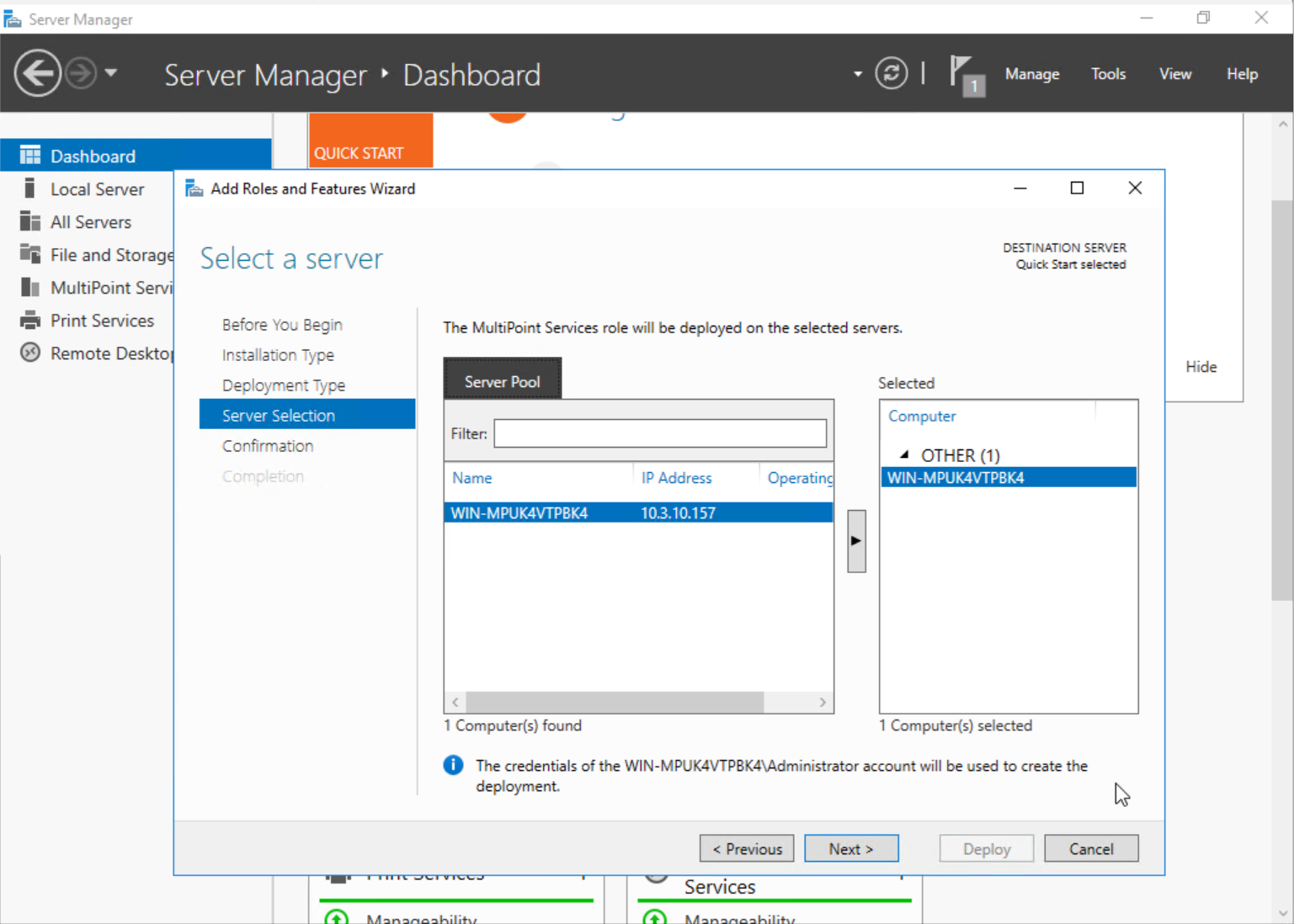Screen dimensions: 1294x924
Task: Click the All Servers icon in sidebar
Action: point(30,221)
